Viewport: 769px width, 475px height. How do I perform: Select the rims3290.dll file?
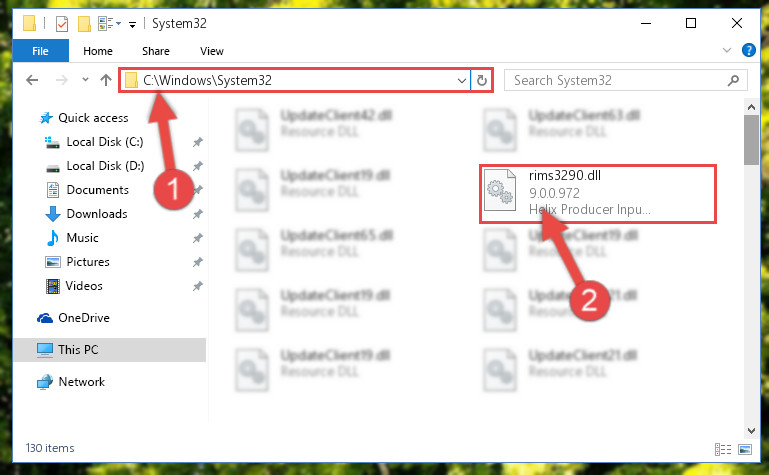click(x=598, y=193)
